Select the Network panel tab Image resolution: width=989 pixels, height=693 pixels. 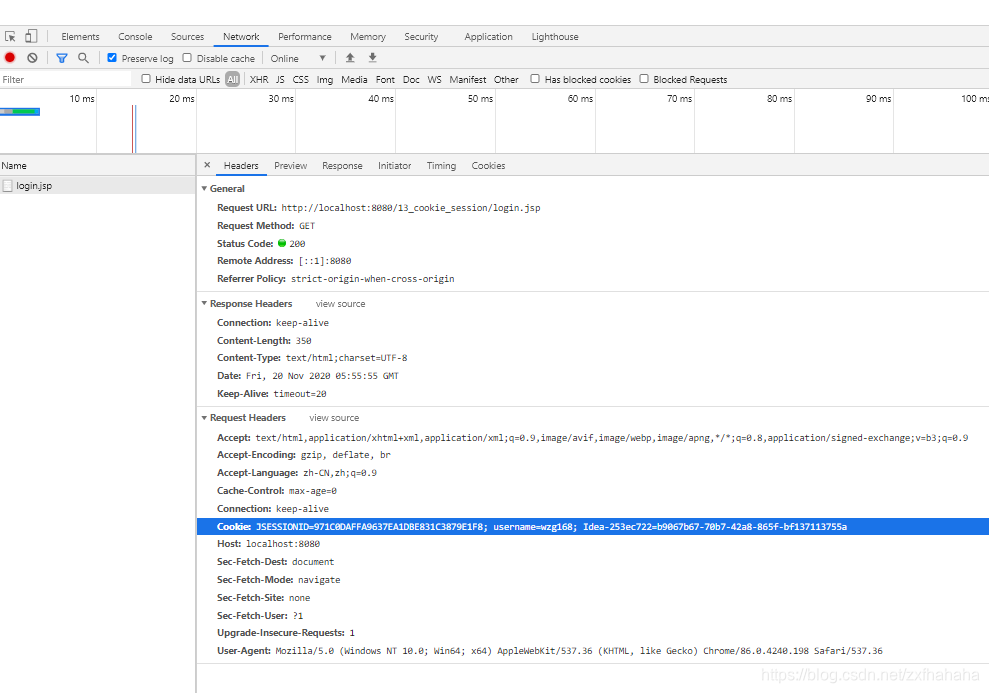tap(241, 37)
